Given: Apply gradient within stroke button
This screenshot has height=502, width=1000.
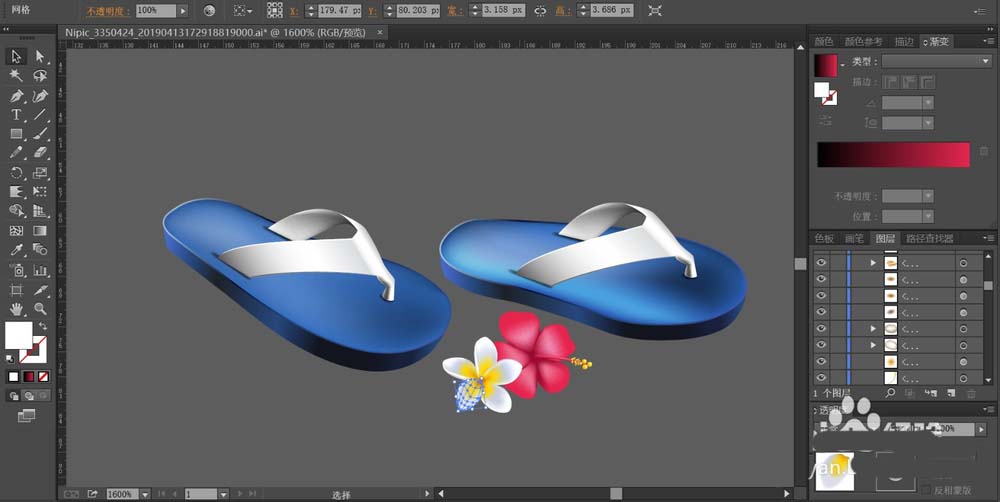Looking at the screenshot, I should [890, 82].
